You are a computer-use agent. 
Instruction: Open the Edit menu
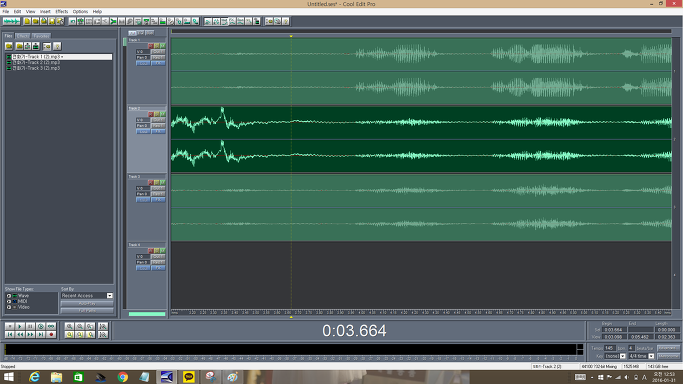coord(17,12)
